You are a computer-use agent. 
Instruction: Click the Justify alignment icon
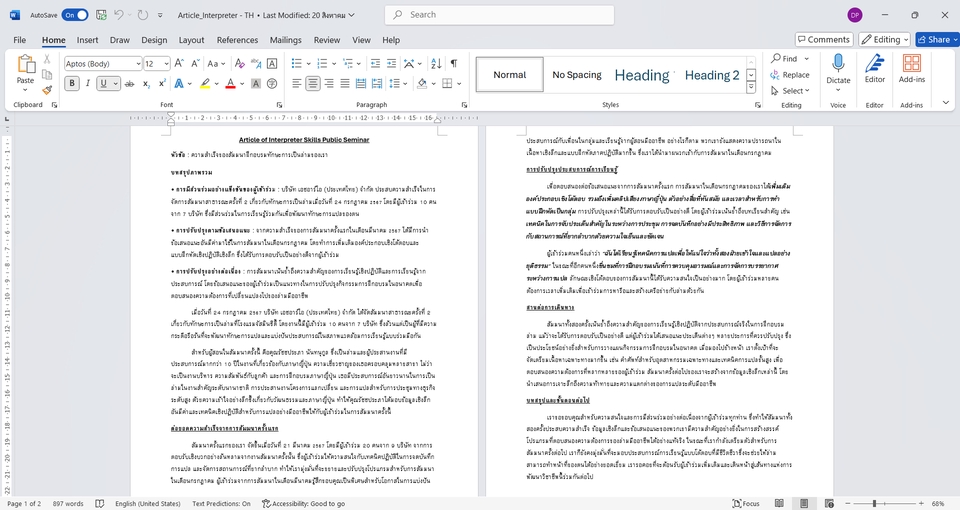tap(345, 84)
